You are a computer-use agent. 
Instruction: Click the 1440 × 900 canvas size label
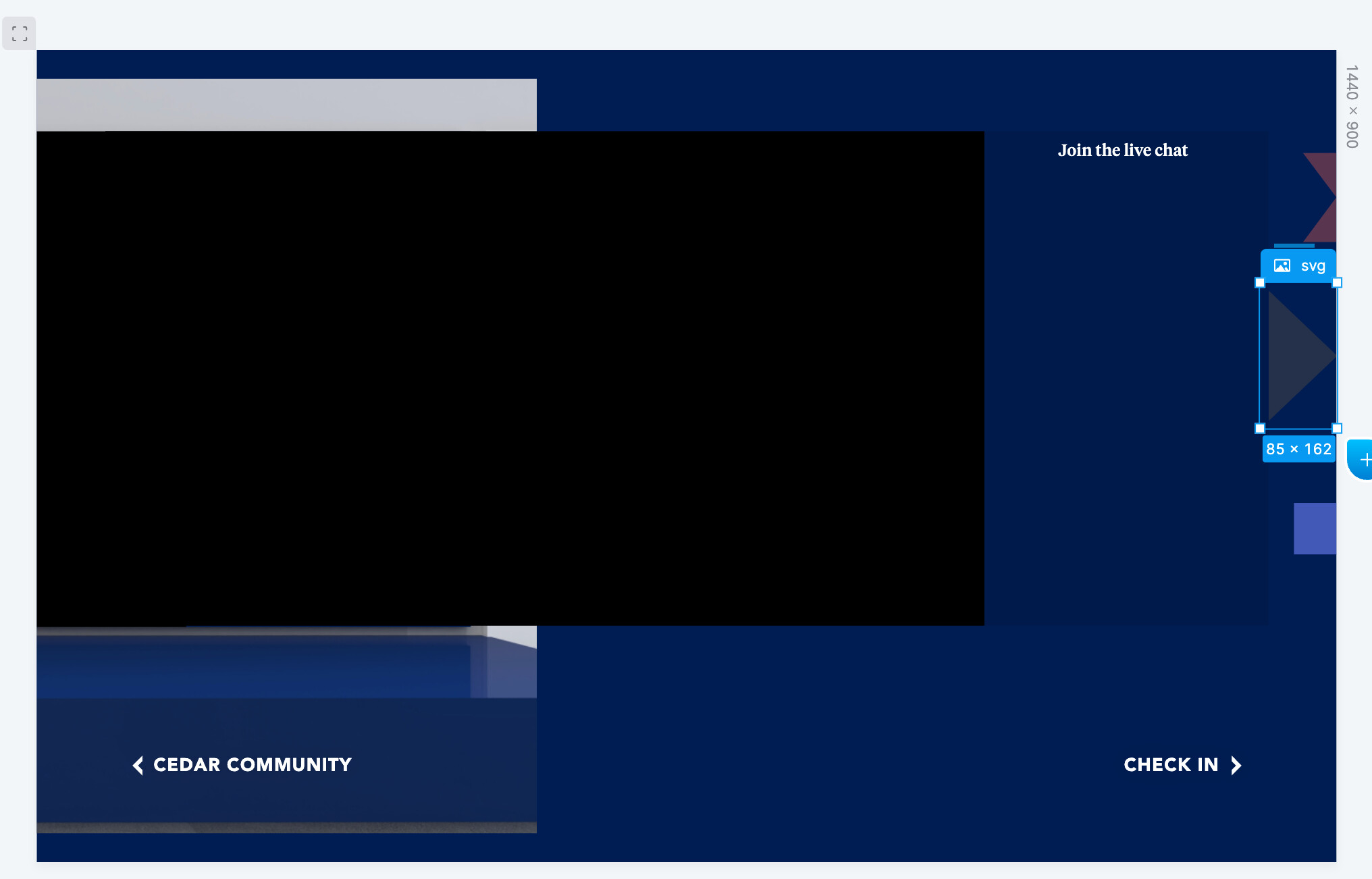click(x=1352, y=107)
